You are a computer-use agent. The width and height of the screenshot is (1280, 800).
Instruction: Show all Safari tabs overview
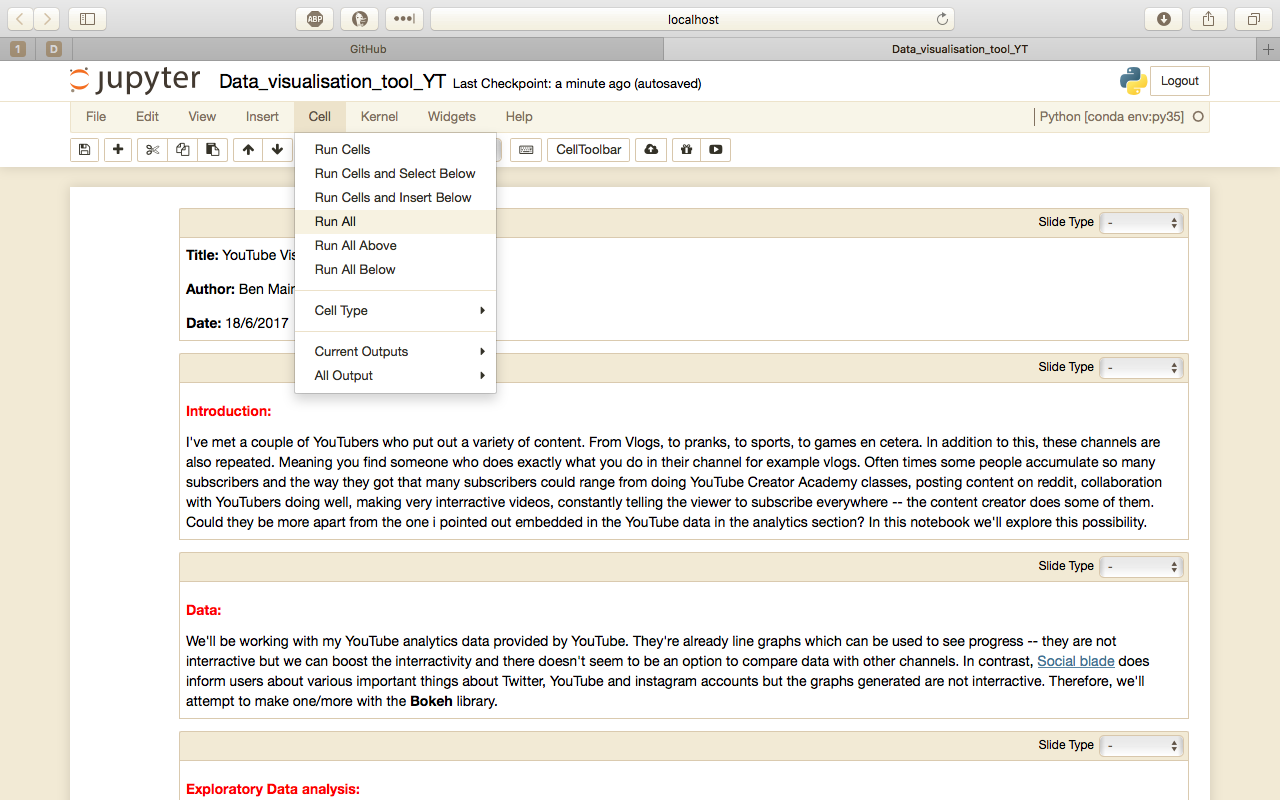[1253, 19]
